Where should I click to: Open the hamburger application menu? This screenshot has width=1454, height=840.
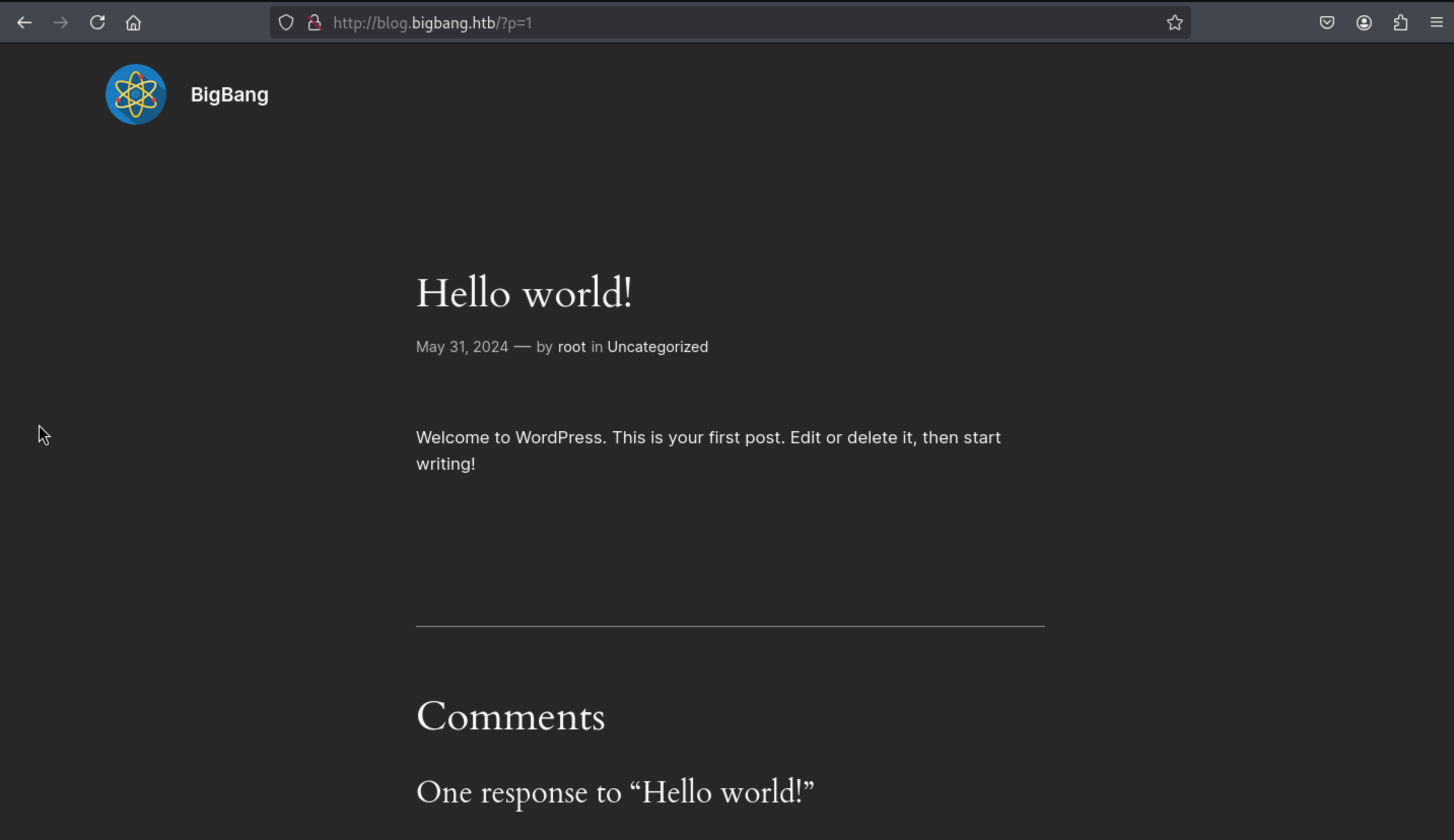coord(1436,23)
